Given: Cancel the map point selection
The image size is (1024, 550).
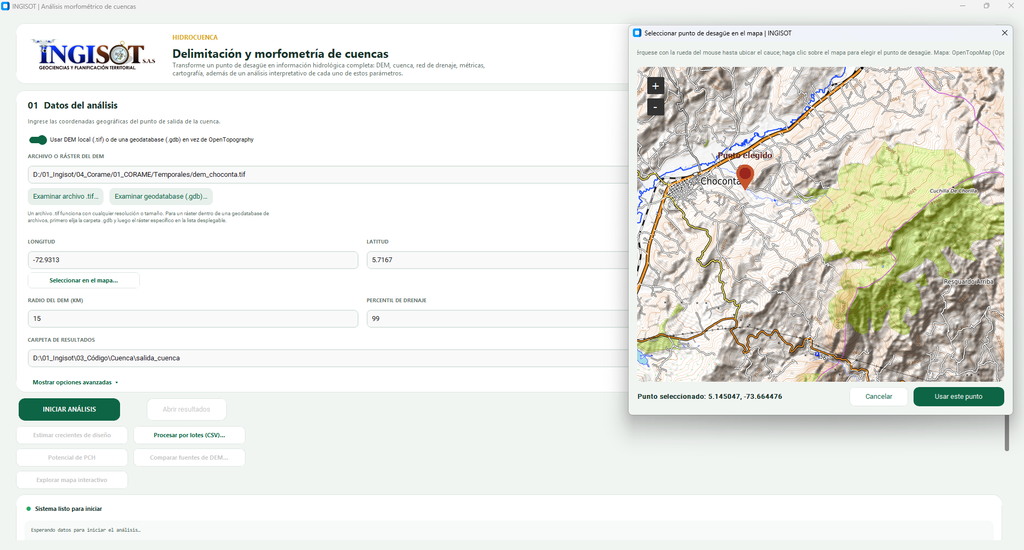Looking at the screenshot, I should pyautogui.click(x=878, y=396).
